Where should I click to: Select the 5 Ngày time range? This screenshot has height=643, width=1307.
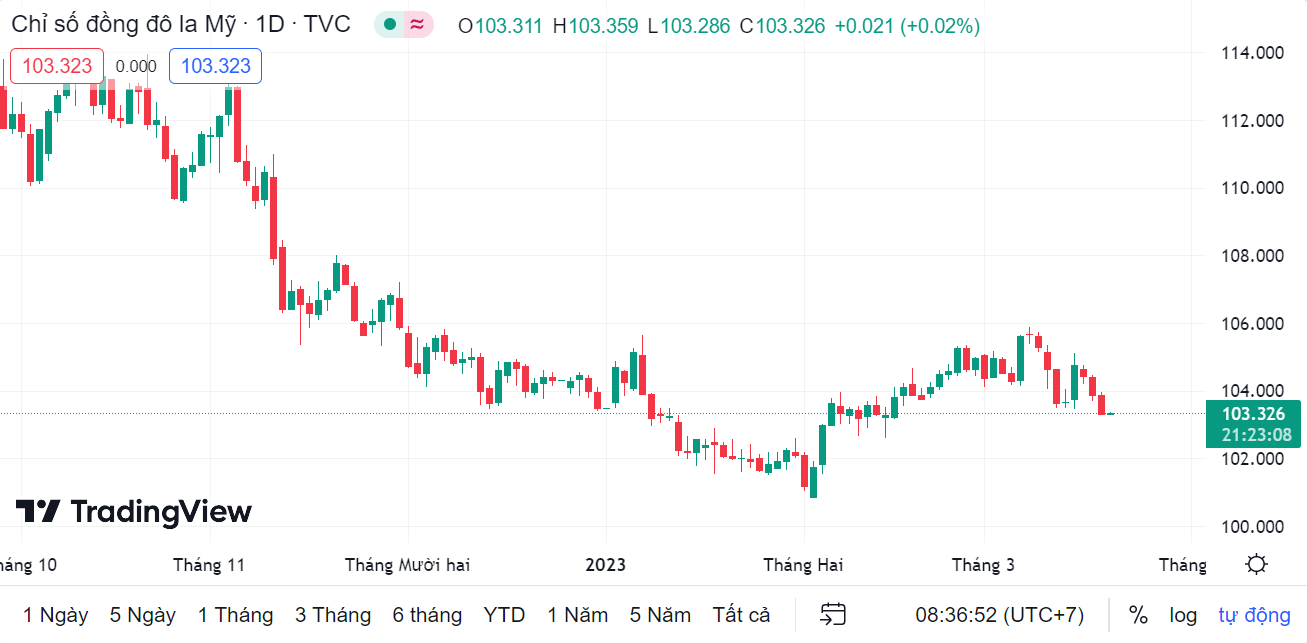click(143, 614)
